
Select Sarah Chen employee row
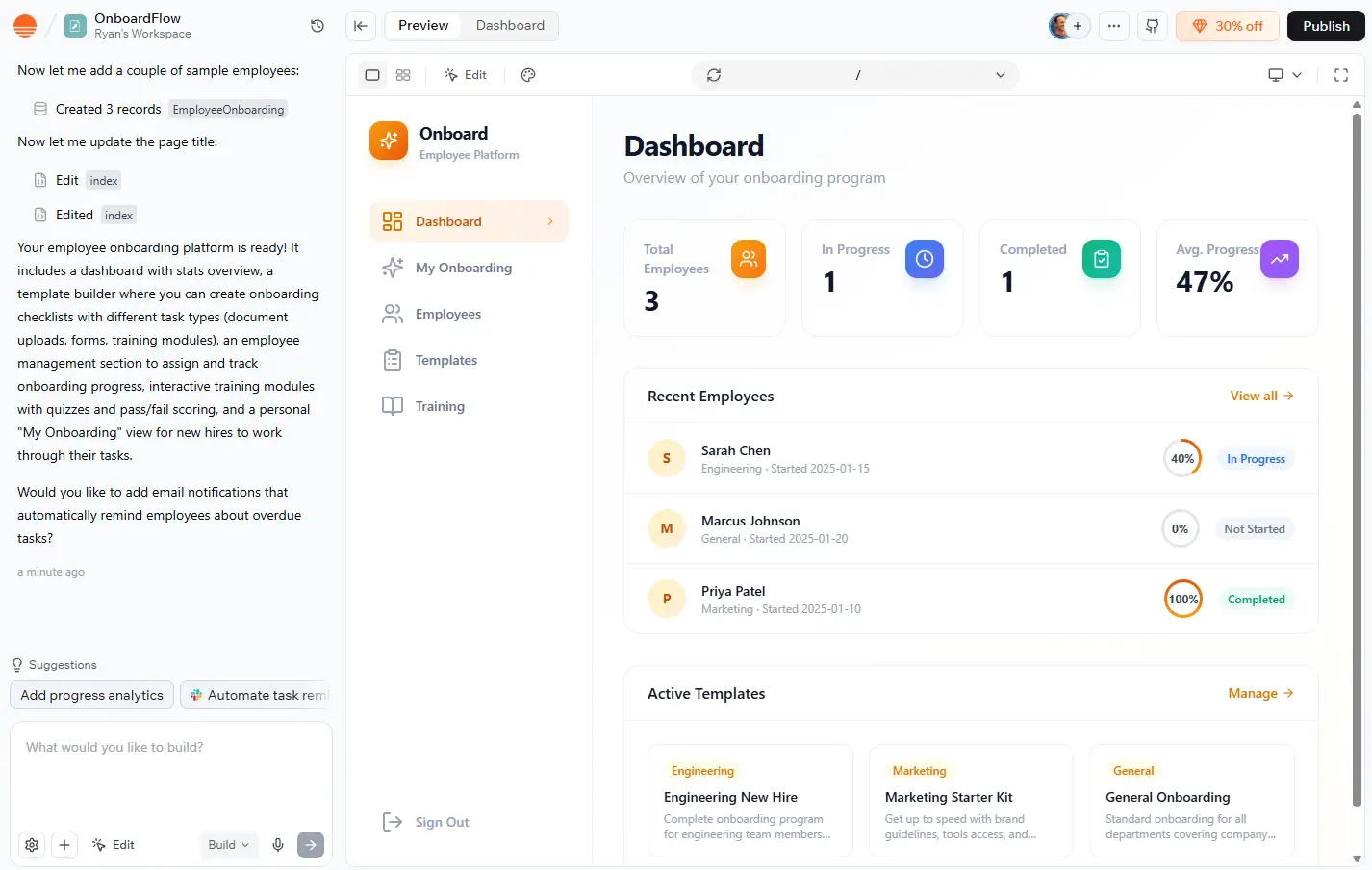click(x=971, y=458)
